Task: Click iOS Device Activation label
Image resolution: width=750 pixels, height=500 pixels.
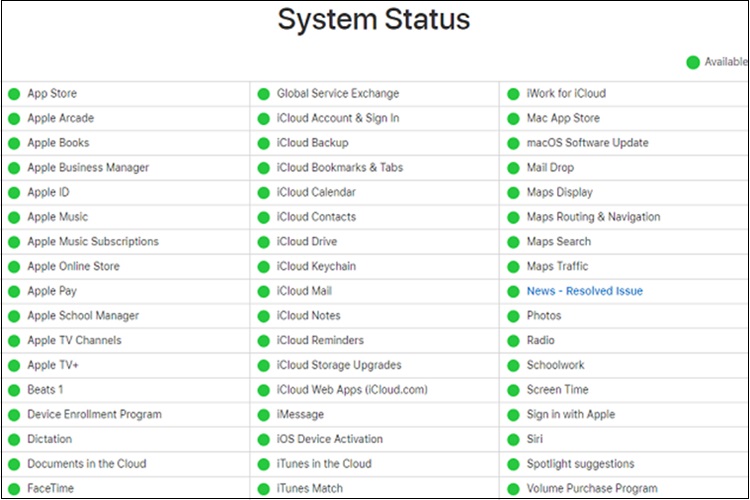Action: point(330,439)
